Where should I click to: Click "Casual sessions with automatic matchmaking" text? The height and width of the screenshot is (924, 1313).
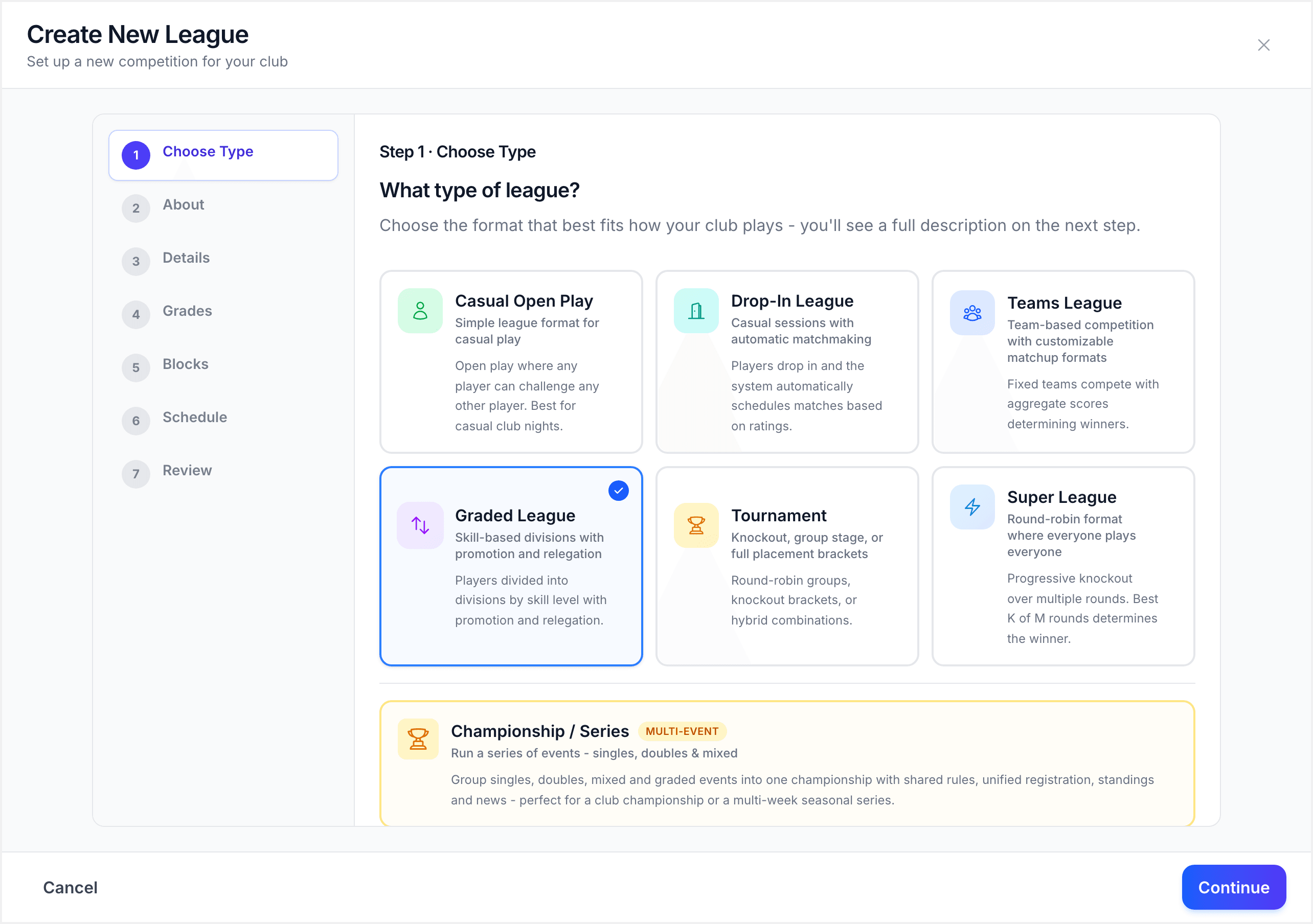tap(801, 331)
